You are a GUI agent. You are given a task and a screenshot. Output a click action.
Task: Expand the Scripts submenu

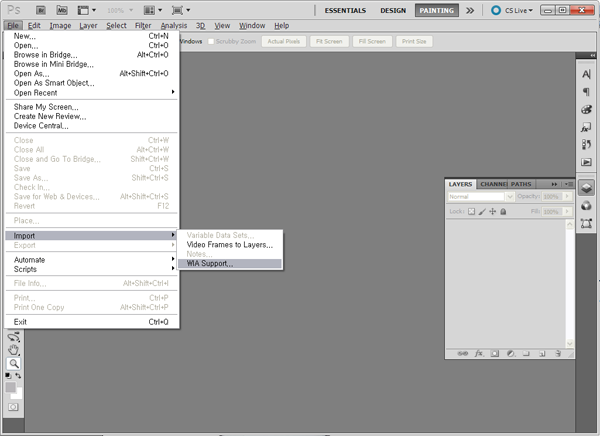pos(91,269)
